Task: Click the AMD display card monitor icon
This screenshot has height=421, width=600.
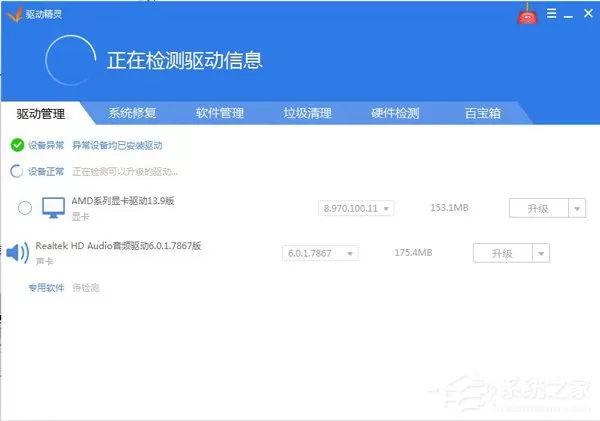Action: coord(53,208)
